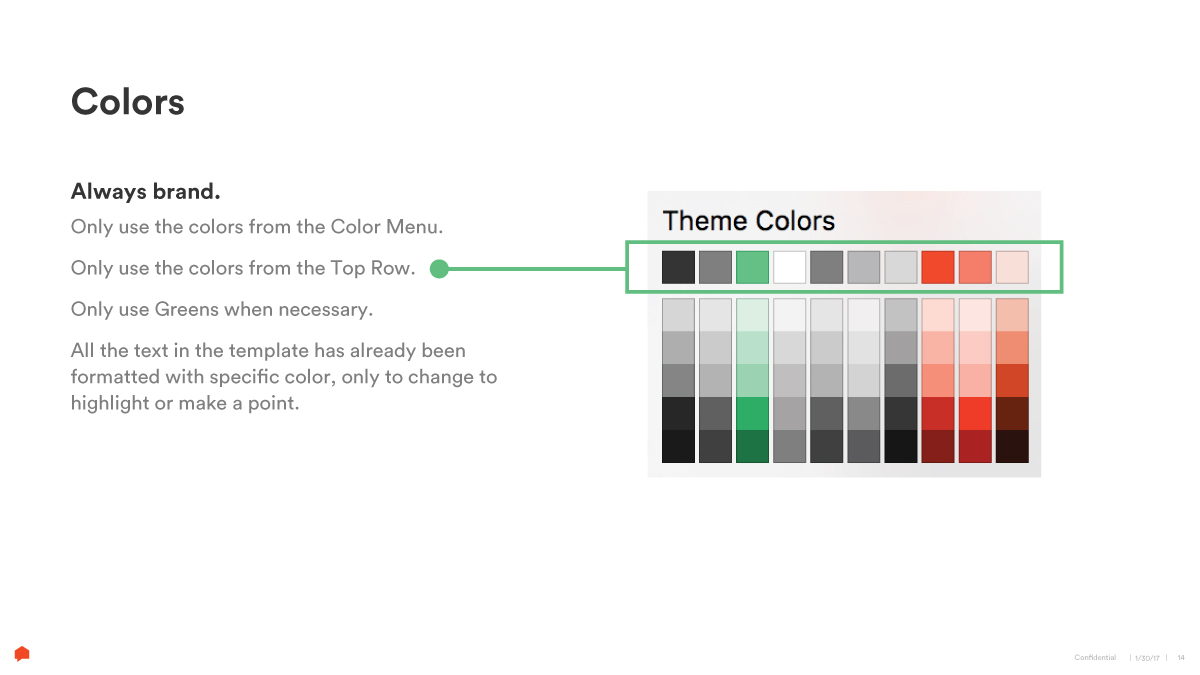Pick the green swatch in the top row

pyautogui.click(x=752, y=267)
